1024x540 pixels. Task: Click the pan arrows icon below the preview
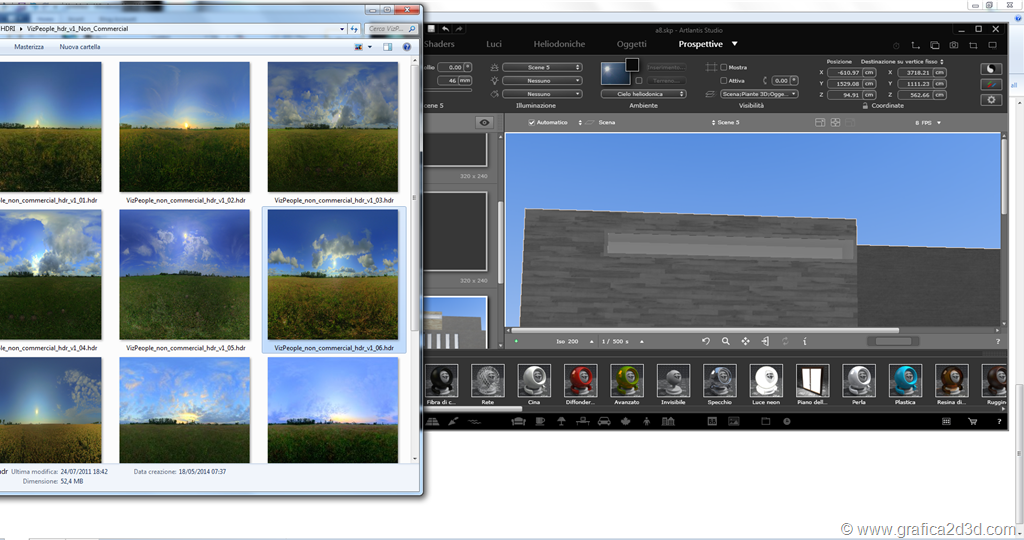tap(745, 341)
